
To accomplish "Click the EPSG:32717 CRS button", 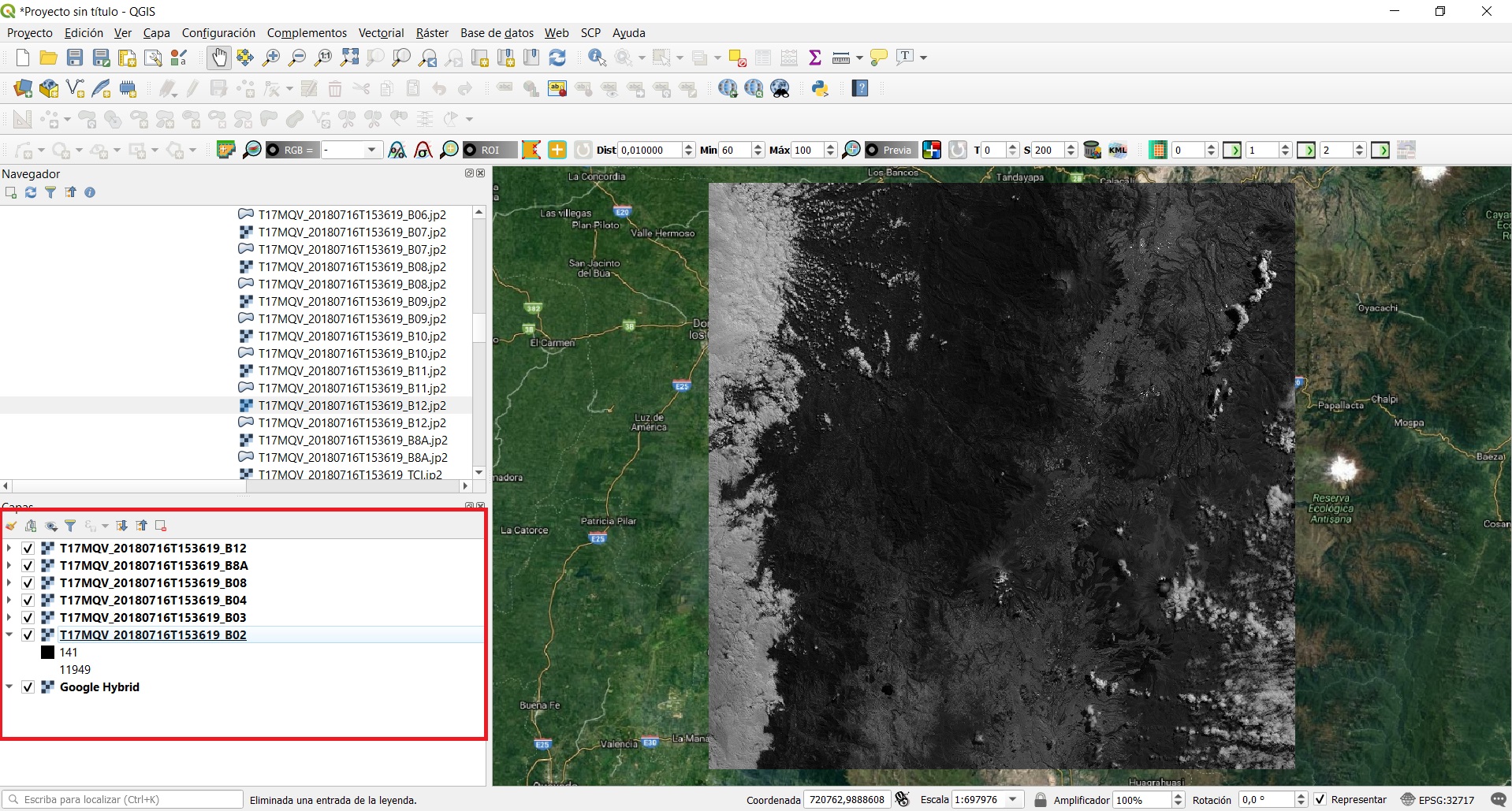I will pos(1438,800).
